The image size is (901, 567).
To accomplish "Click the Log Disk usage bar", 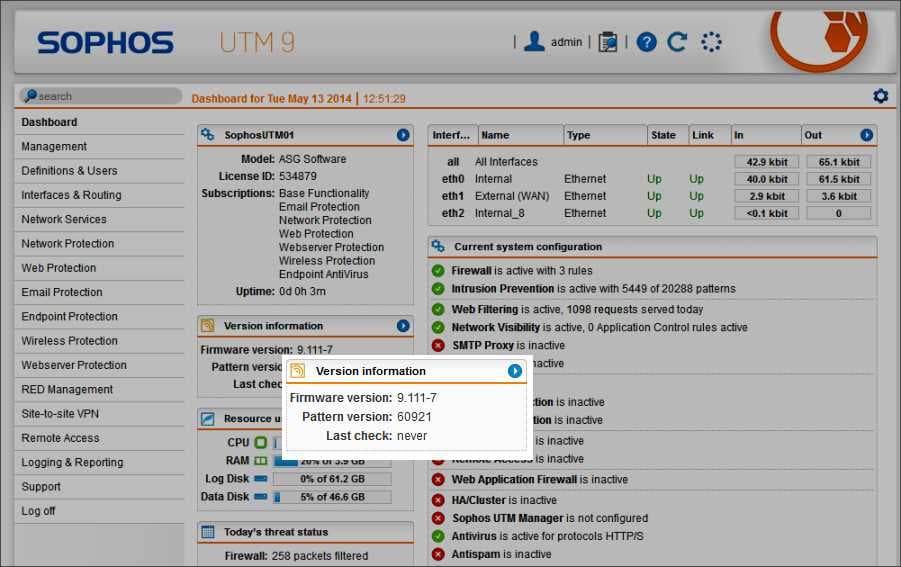I will pyautogui.click(x=332, y=479).
